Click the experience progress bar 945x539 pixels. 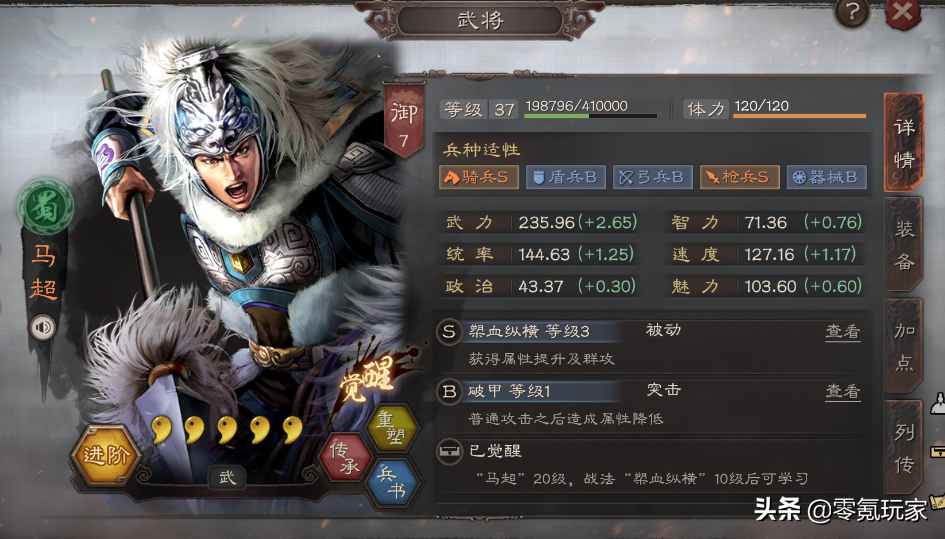click(x=591, y=115)
